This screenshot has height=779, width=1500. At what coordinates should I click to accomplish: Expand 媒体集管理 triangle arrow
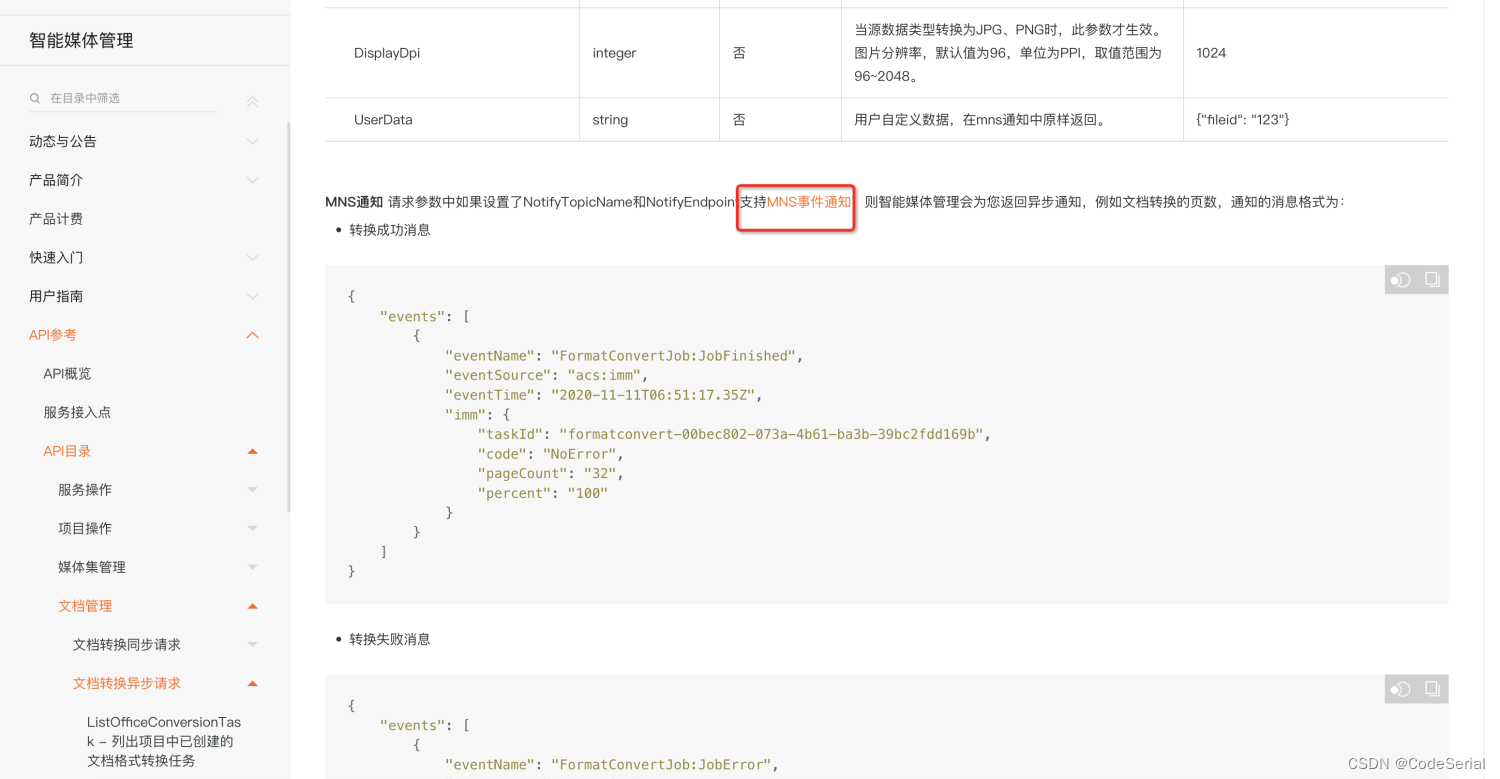point(252,568)
